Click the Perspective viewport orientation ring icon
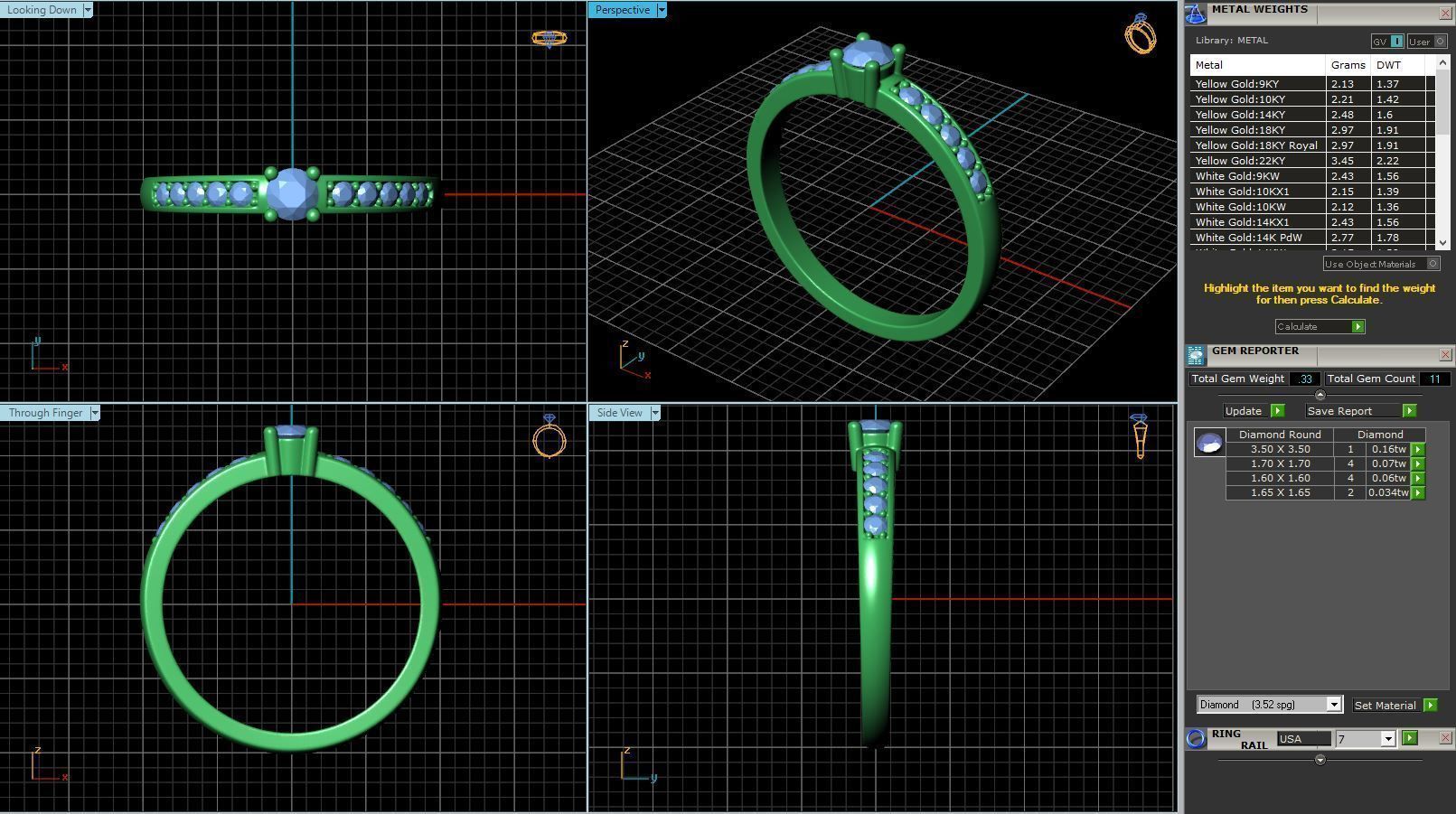 point(1141,34)
